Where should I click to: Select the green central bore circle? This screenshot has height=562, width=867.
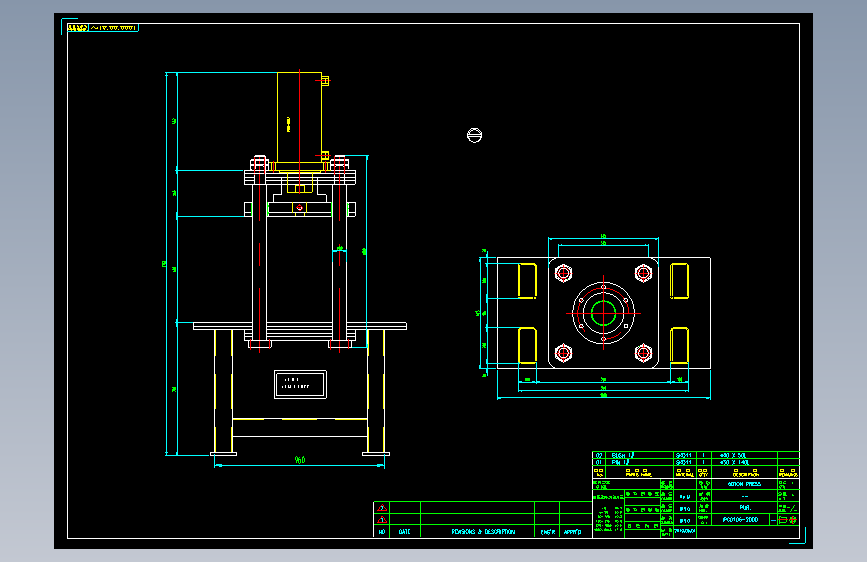[x=603, y=313]
